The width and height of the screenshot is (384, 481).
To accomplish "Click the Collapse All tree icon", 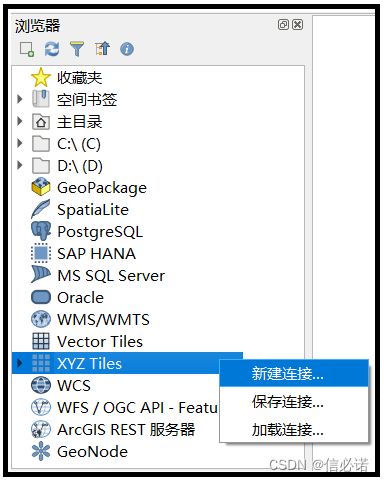I will (102, 49).
